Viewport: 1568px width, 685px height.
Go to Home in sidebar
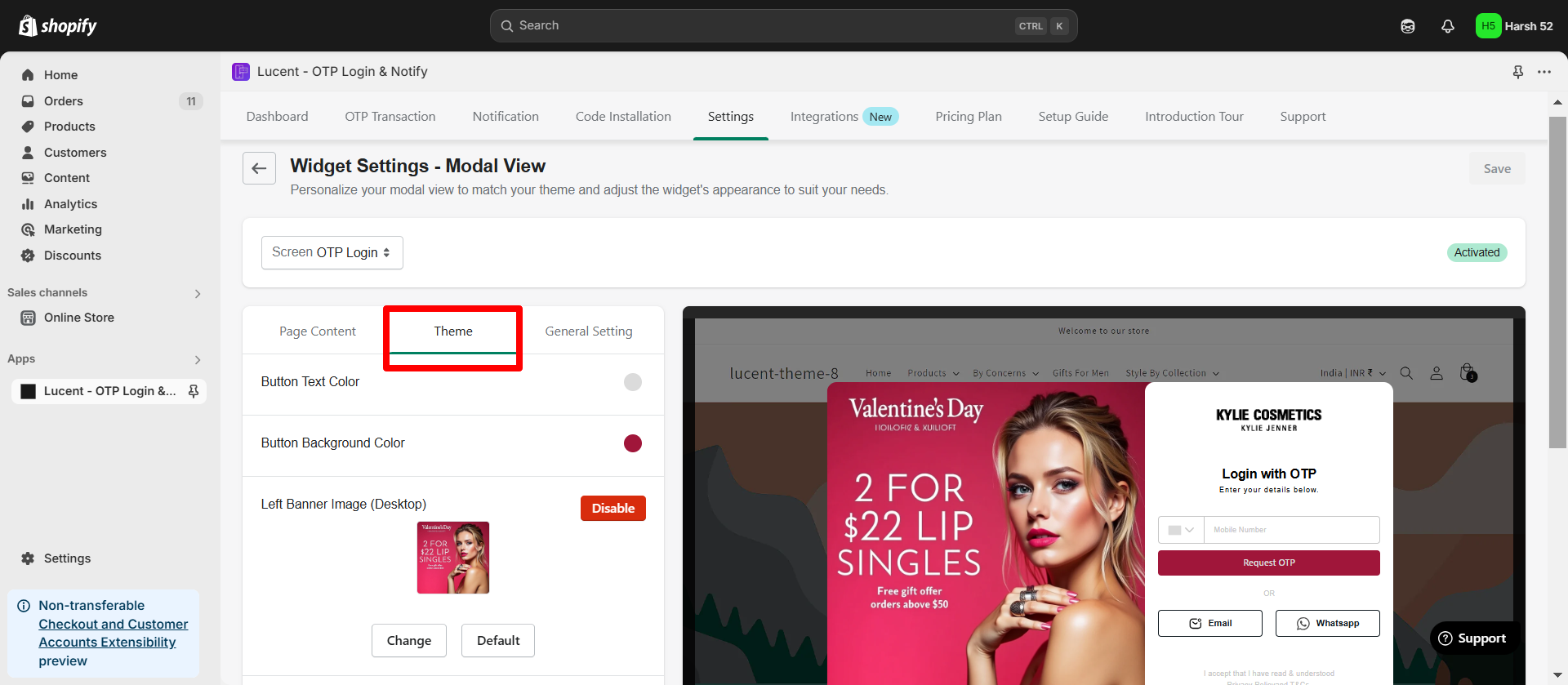tap(60, 75)
